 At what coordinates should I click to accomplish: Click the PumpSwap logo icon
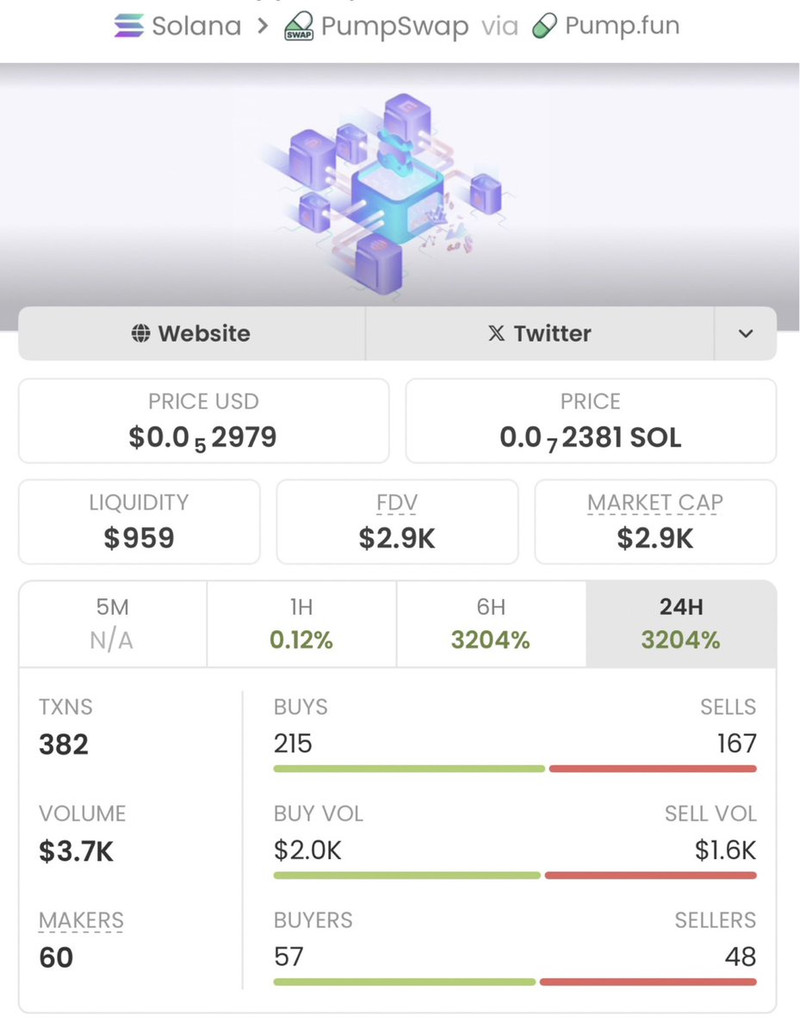[x=299, y=26]
